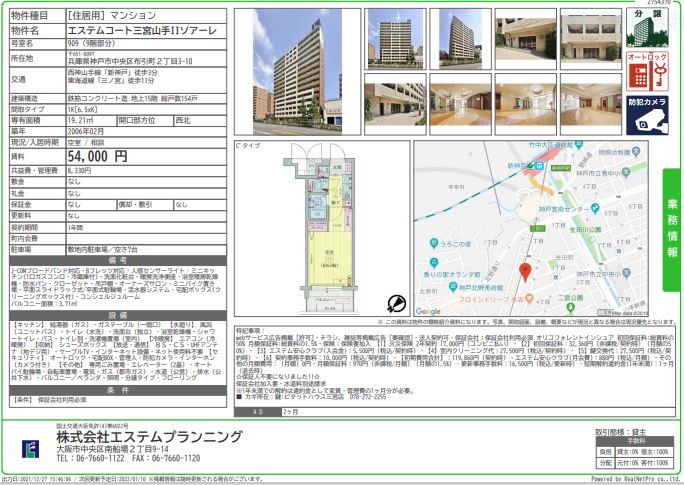Click the phone number TEL：06-7660-1122
Screen dimensions: 684x485
90,458
